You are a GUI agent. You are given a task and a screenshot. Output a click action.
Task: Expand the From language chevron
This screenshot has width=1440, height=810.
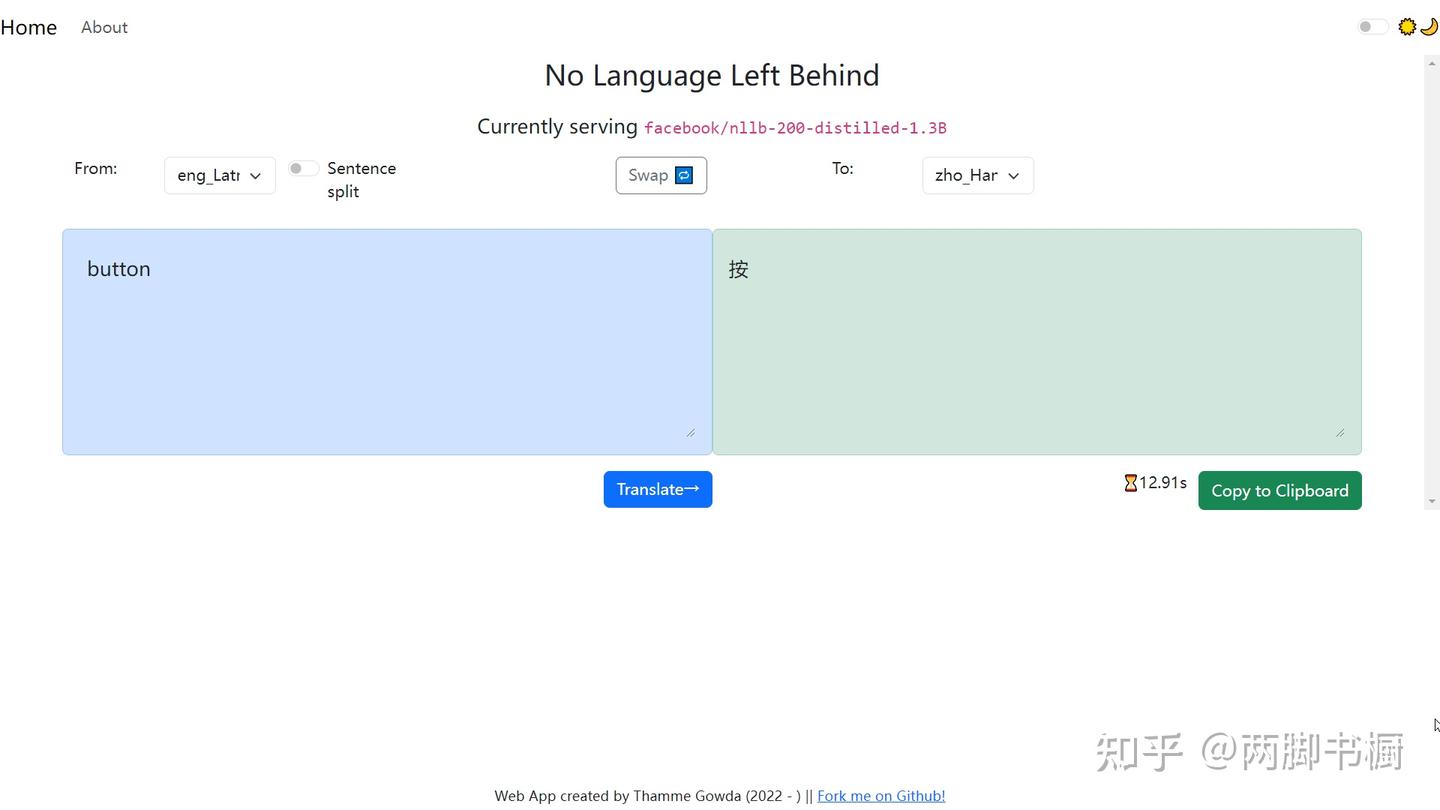coord(255,176)
